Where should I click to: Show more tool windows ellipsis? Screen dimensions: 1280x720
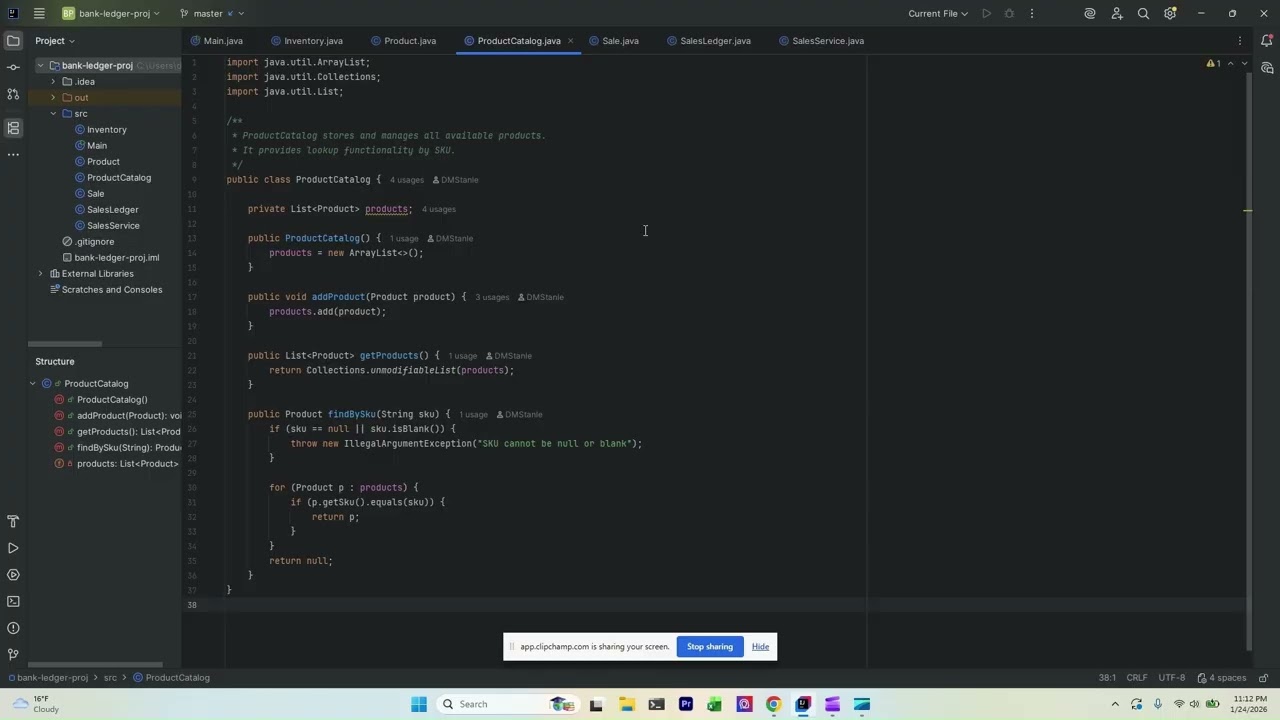click(x=13, y=155)
